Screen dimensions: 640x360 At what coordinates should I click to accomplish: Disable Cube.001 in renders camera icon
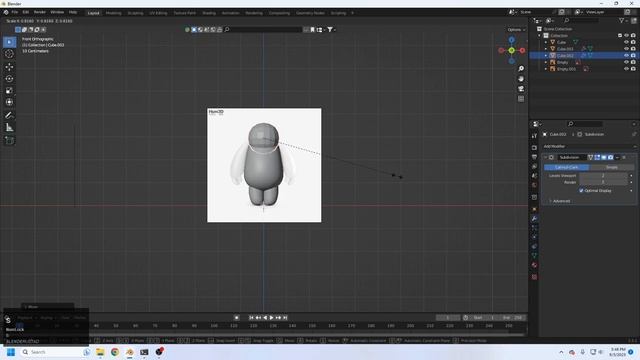tap(633, 49)
